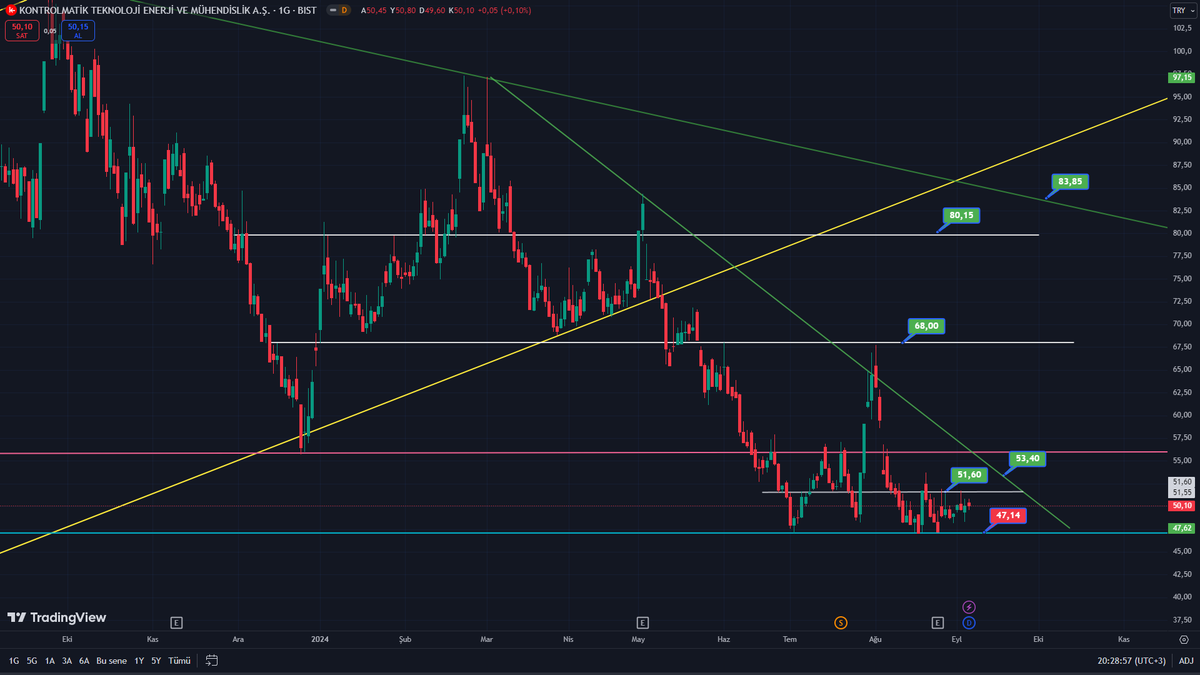Click the blue dividend D marker
The height and width of the screenshot is (675, 1200).
point(969,622)
